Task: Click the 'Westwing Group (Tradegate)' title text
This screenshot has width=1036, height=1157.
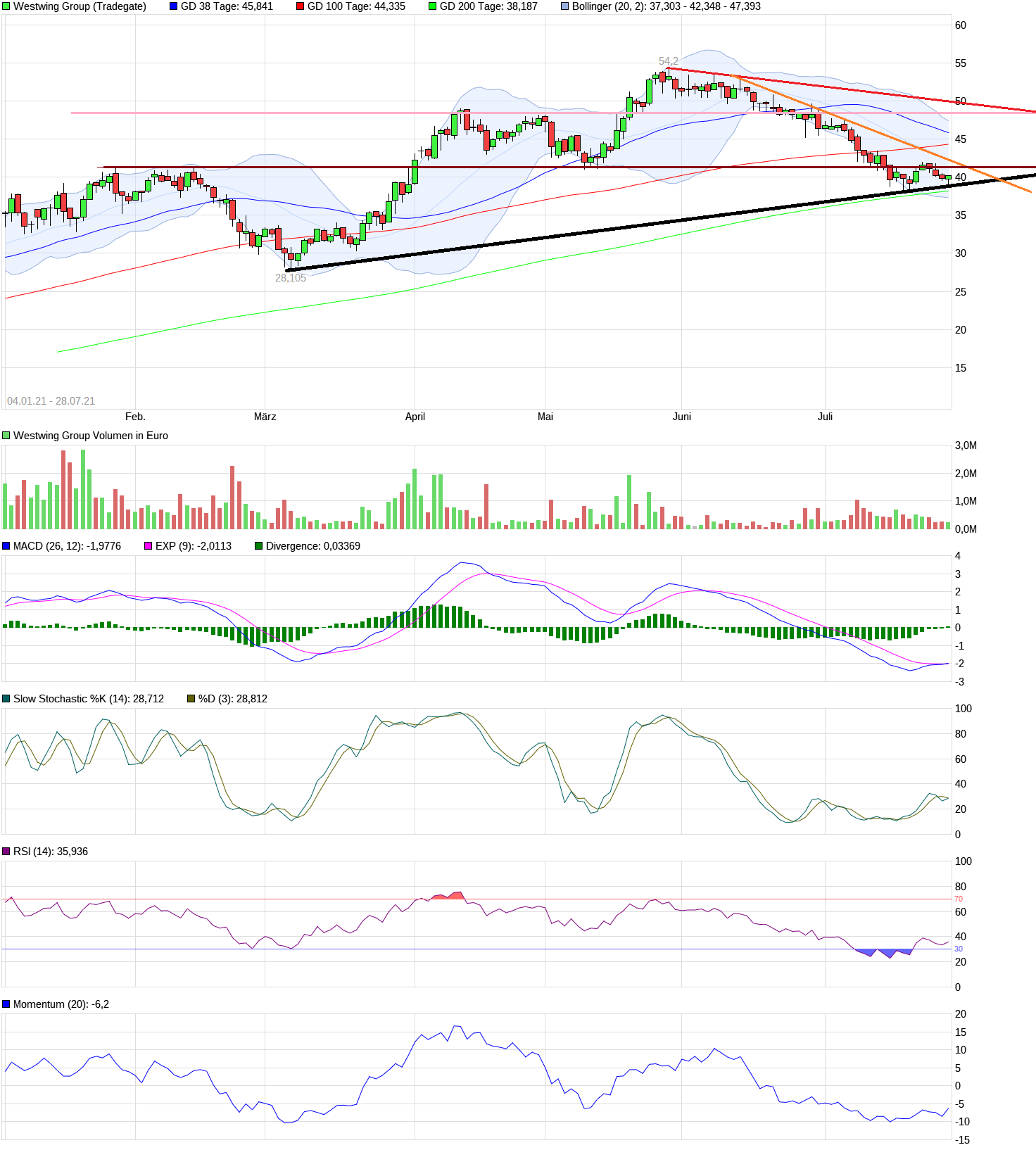Action: pyautogui.click(x=80, y=6)
